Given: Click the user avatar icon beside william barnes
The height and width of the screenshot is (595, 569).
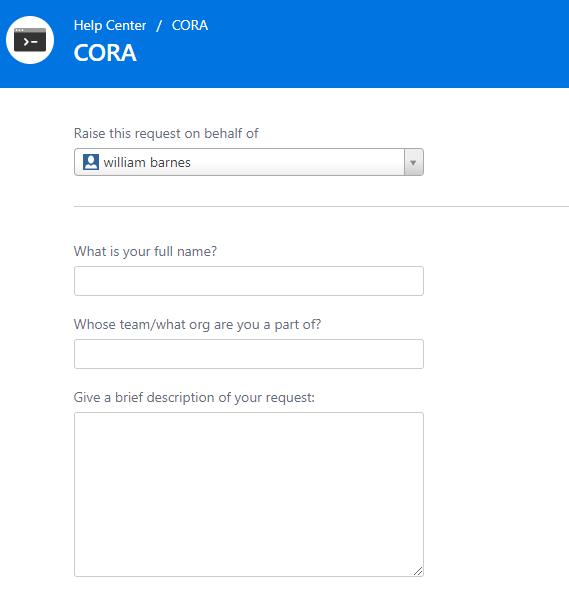Looking at the screenshot, I should [91, 162].
